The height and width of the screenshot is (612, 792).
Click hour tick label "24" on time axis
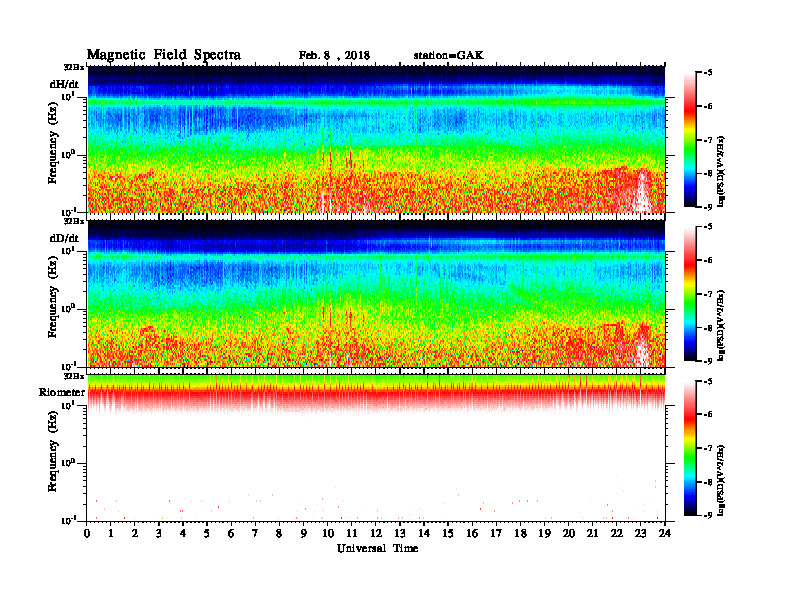click(x=665, y=534)
